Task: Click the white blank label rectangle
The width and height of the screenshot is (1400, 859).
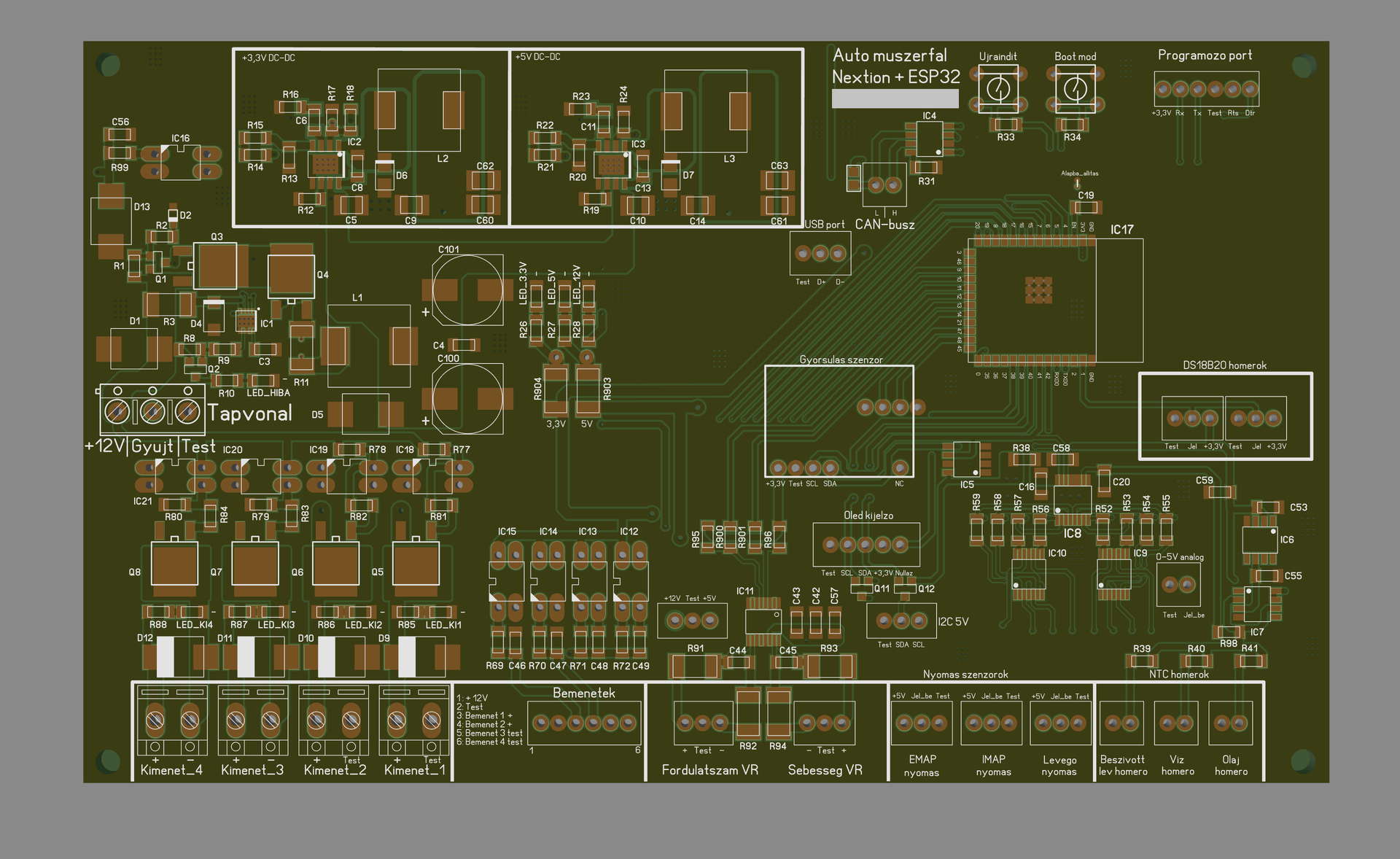Action: [895, 99]
